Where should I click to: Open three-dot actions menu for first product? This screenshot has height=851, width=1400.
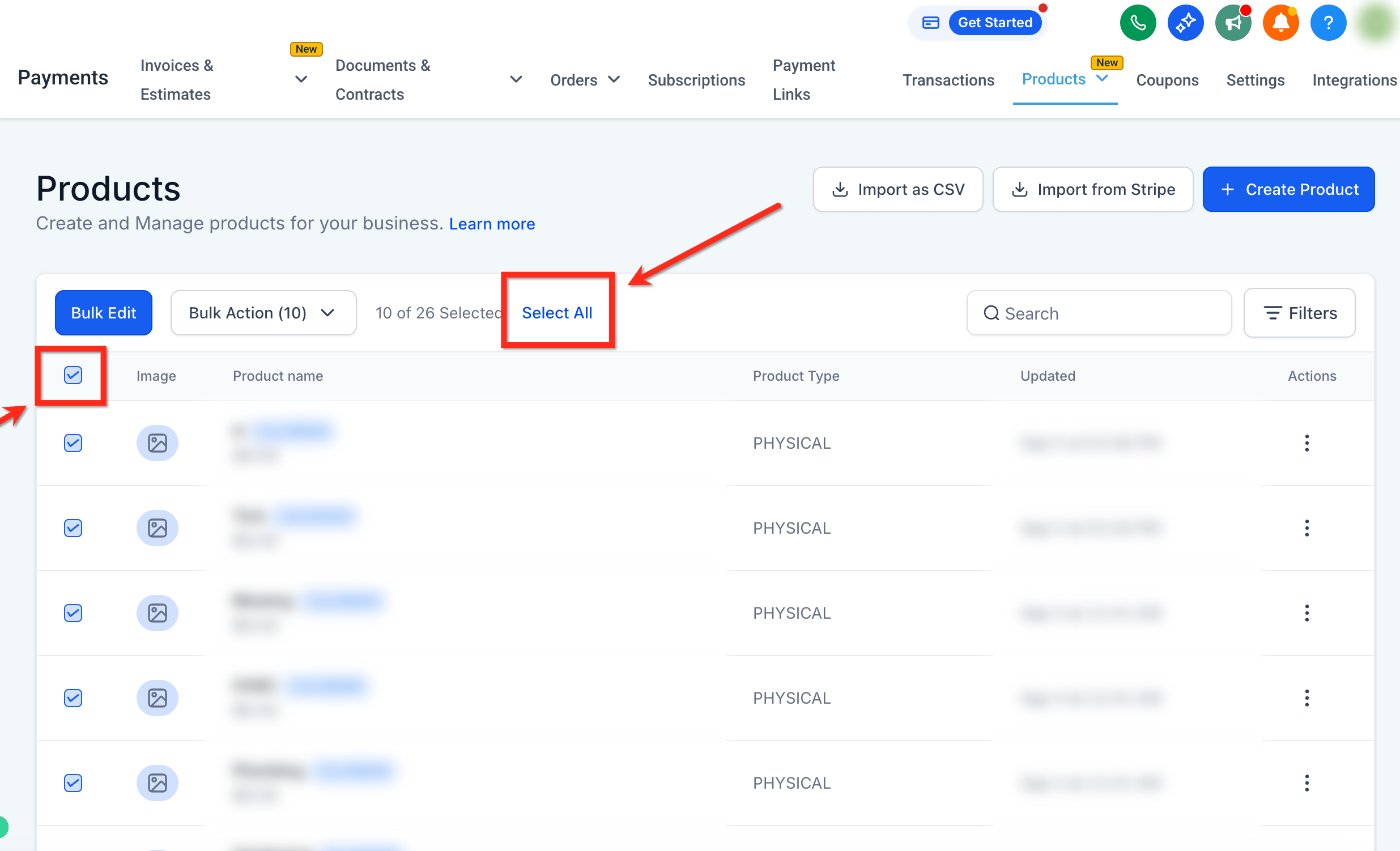pos(1307,443)
